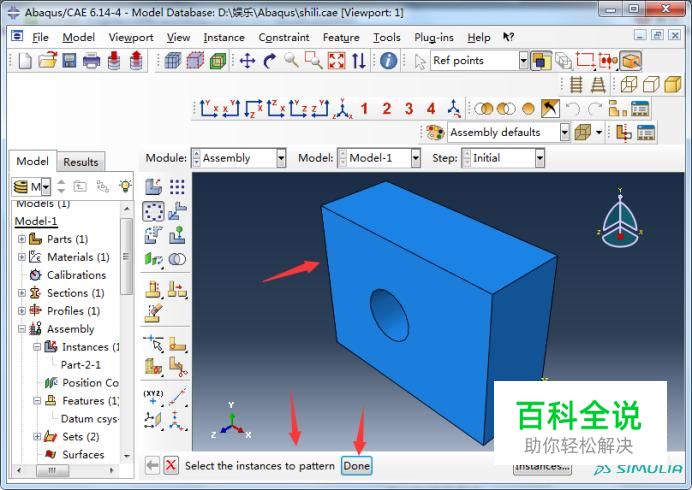This screenshot has height=490, width=692.
Task: Apply custom view 4
Action: [431, 109]
